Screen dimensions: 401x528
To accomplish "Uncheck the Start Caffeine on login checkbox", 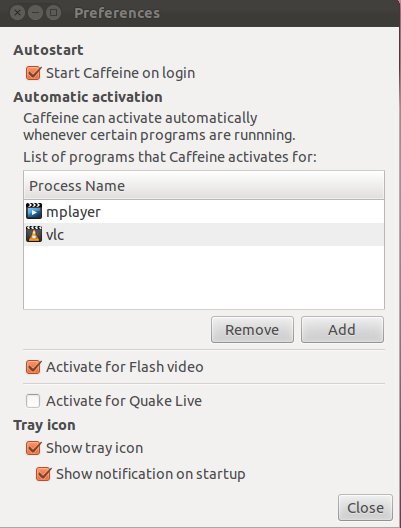I will click(33, 73).
